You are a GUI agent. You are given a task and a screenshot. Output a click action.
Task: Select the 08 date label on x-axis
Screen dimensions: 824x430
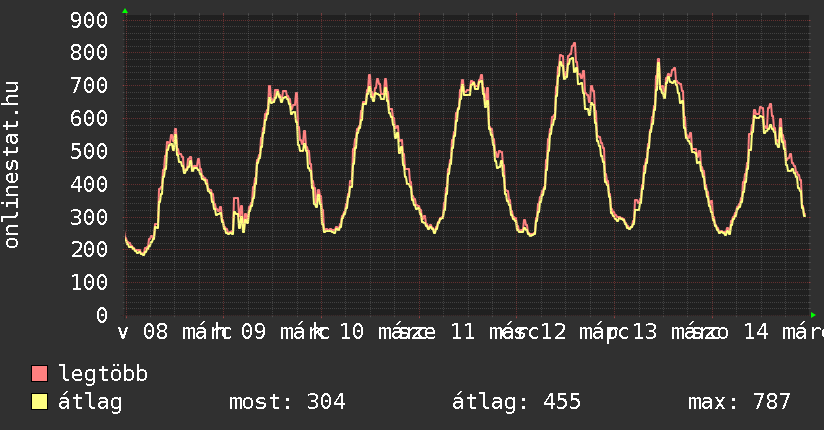coord(156,332)
